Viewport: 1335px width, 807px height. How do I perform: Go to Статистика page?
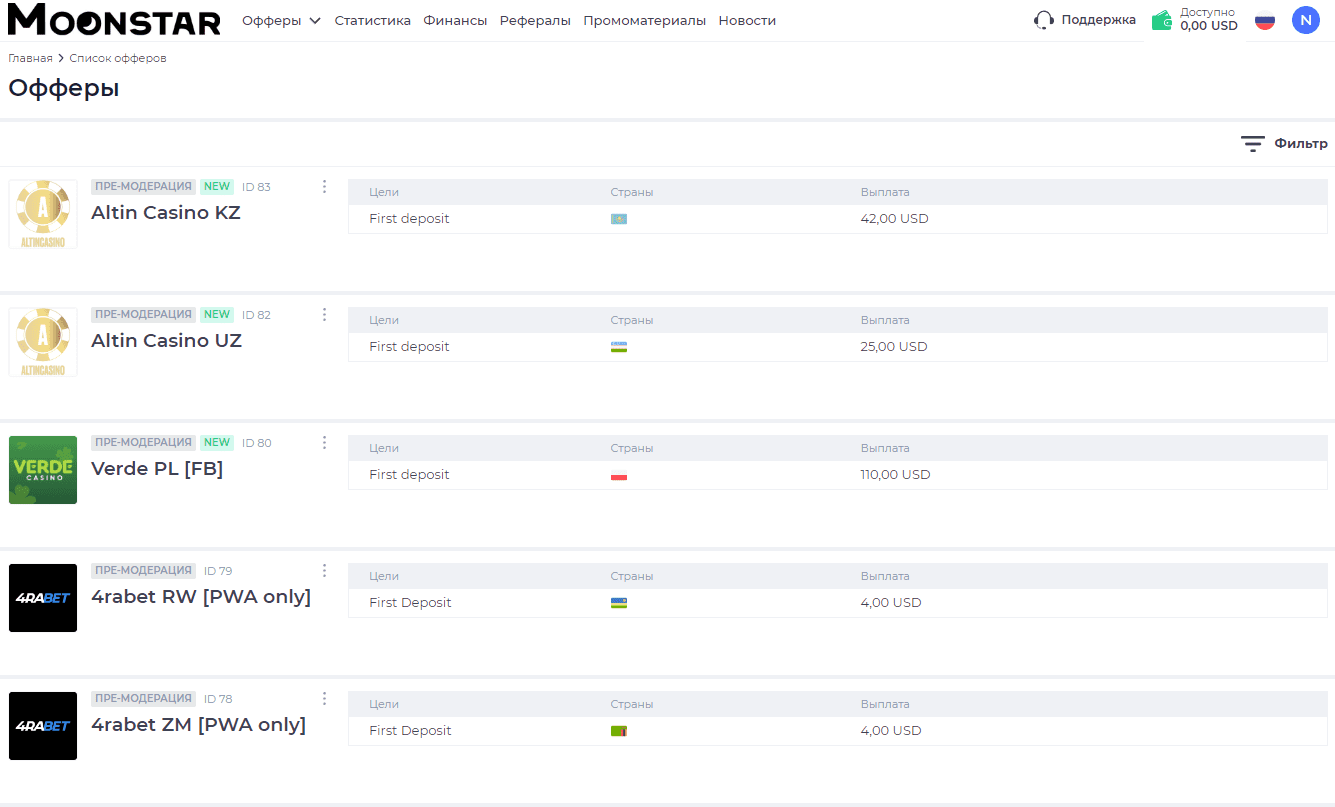[x=372, y=20]
